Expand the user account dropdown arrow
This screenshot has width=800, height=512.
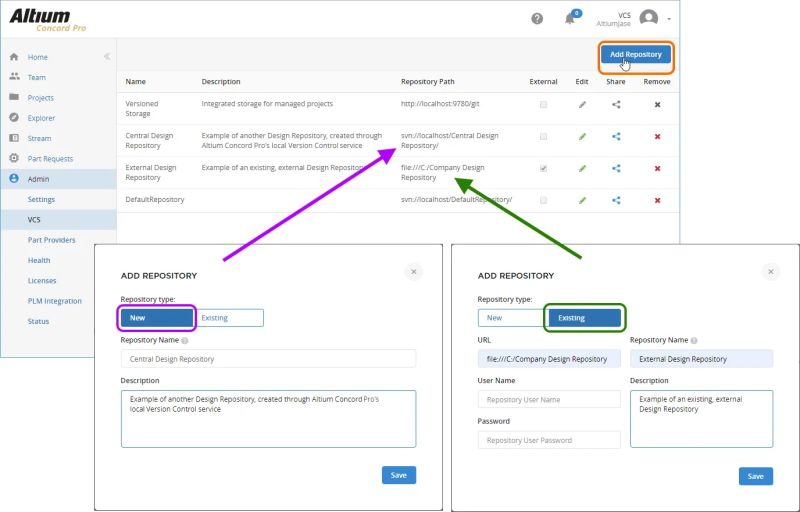[669, 19]
